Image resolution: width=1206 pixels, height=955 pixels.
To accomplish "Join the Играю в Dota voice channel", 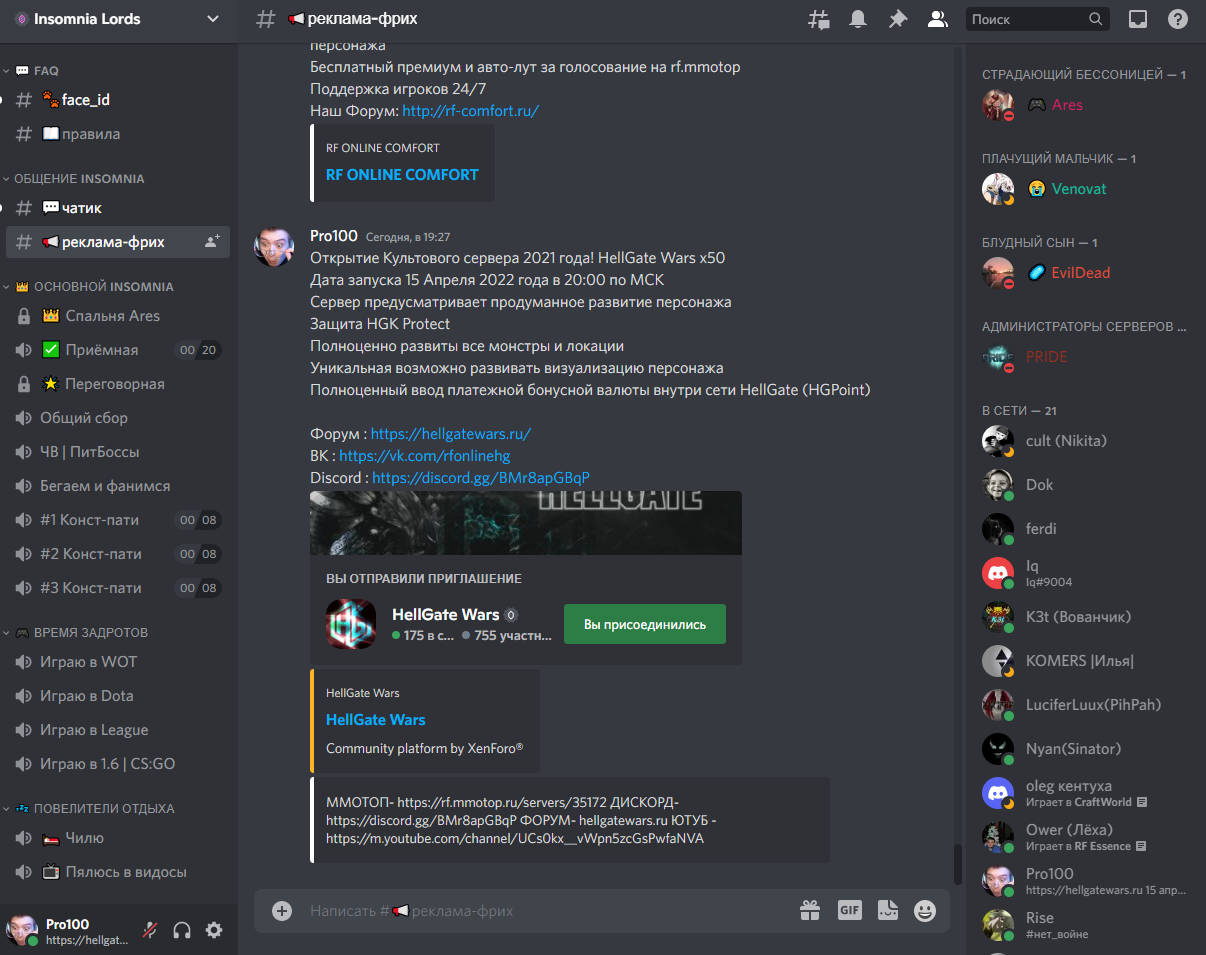I will coord(118,696).
